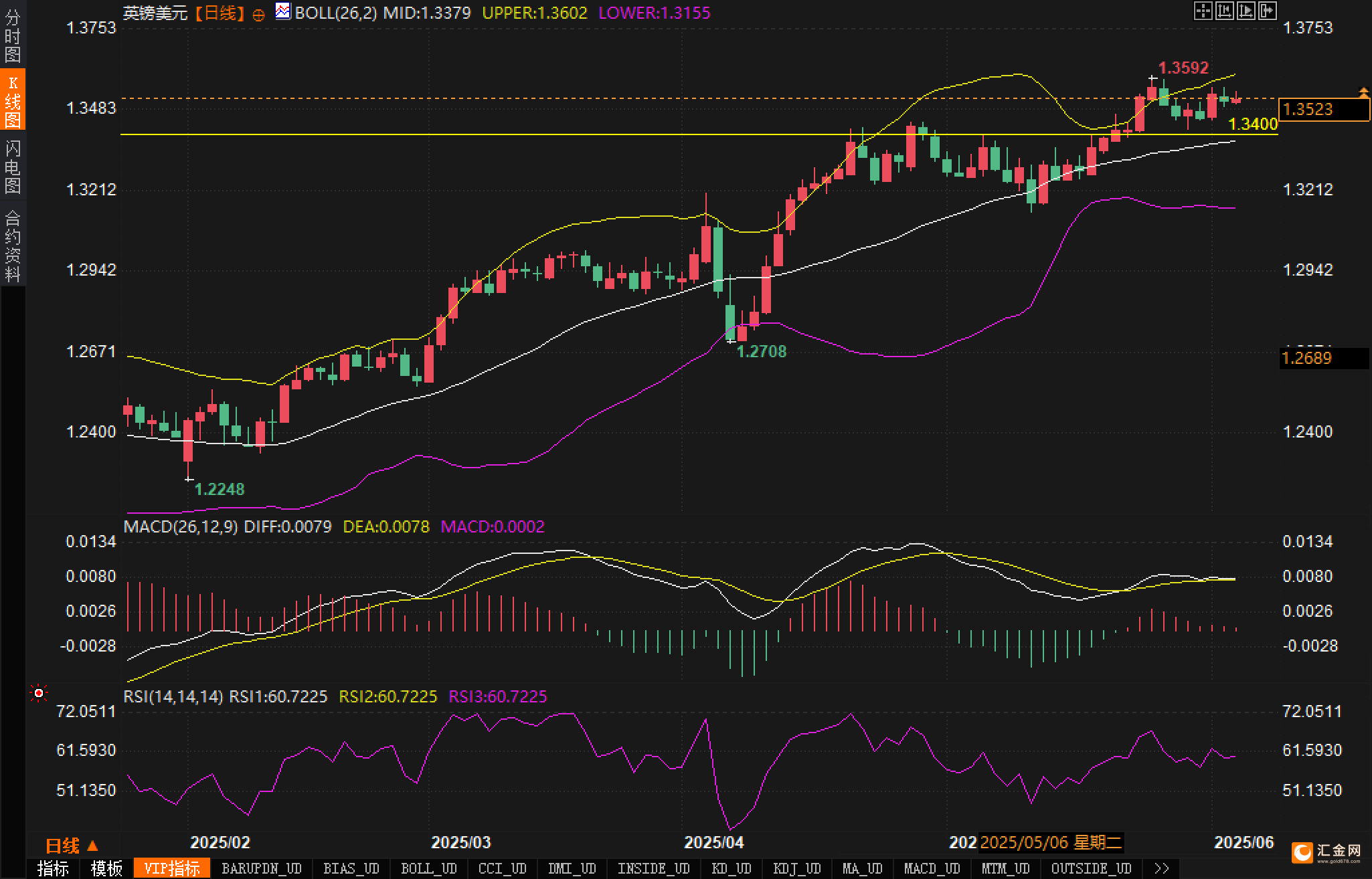Apply the KD_UD indicator

(732, 868)
